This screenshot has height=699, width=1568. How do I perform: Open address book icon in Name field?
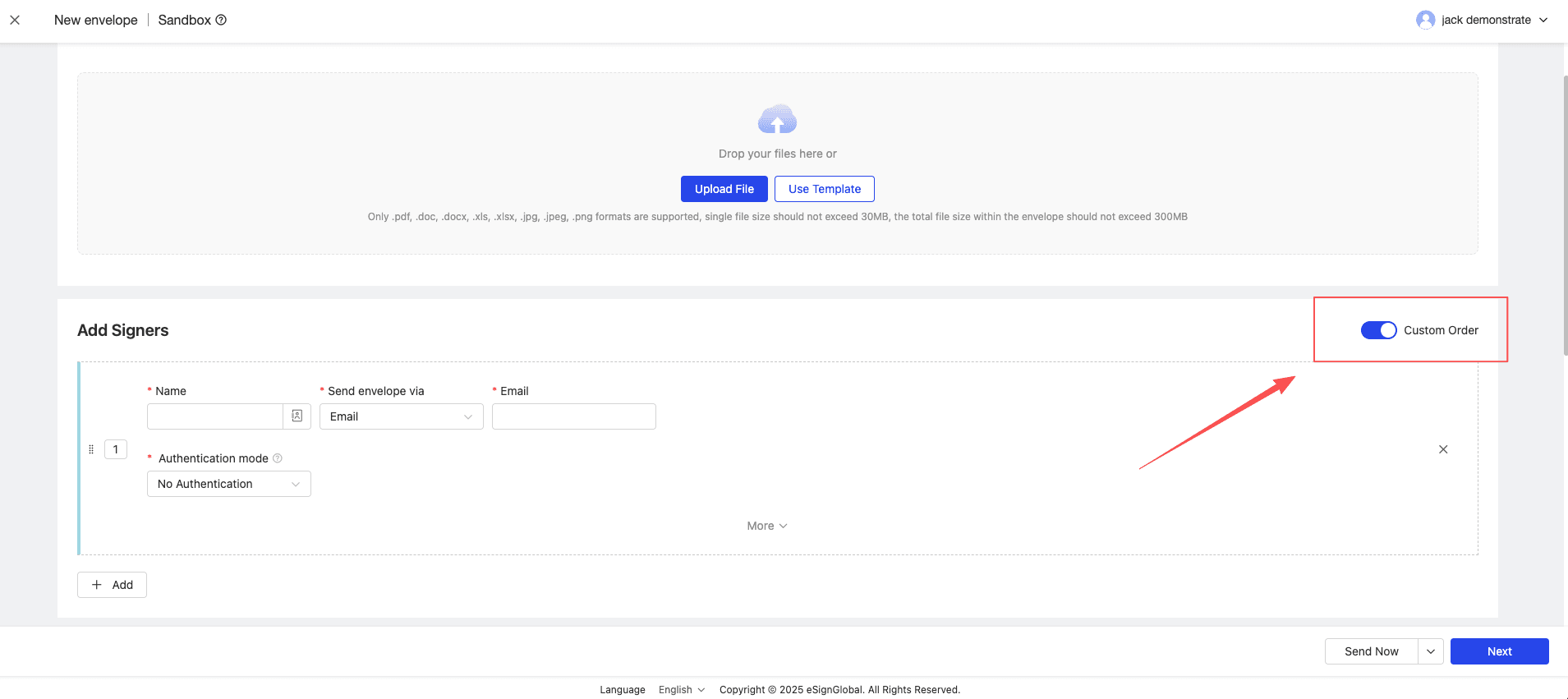(x=297, y=416)
